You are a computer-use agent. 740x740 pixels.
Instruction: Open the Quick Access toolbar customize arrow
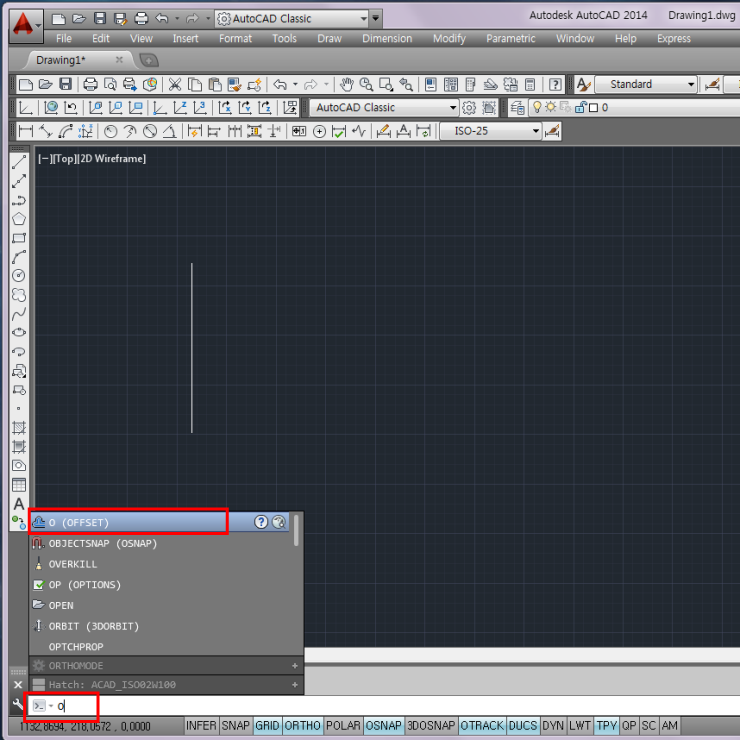[x=376, y=18]
